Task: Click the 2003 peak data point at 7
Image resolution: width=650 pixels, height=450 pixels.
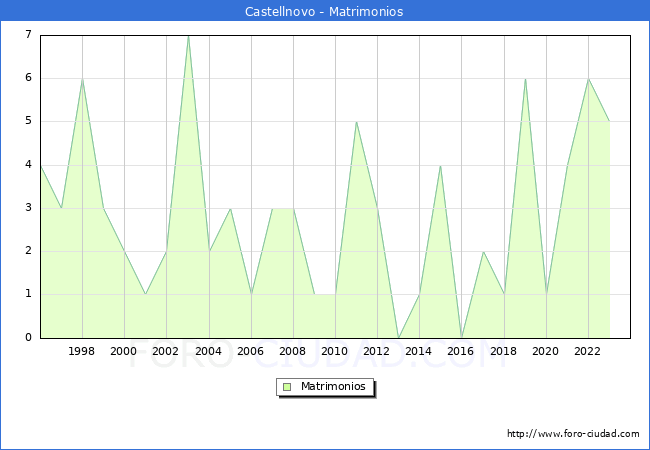Action: (188, 36)
